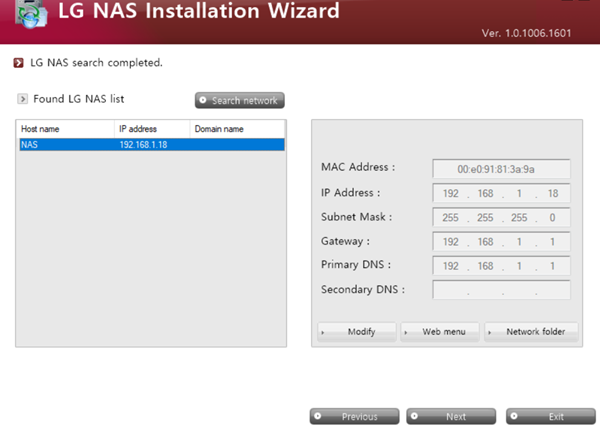Click the IP address column header
Image resolution: width=600 pixels, height=427 pixels.
click(x=152, y=129)
